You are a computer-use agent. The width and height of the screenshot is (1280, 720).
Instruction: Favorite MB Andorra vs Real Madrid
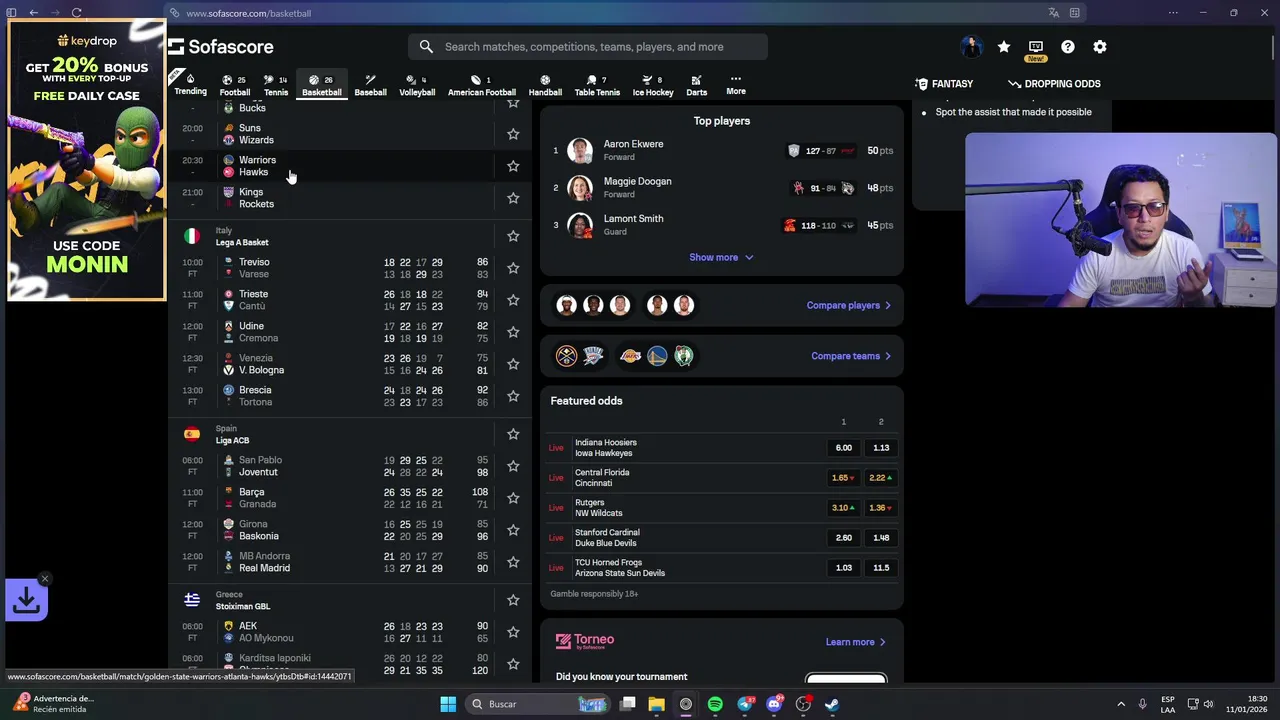(513, 562)
